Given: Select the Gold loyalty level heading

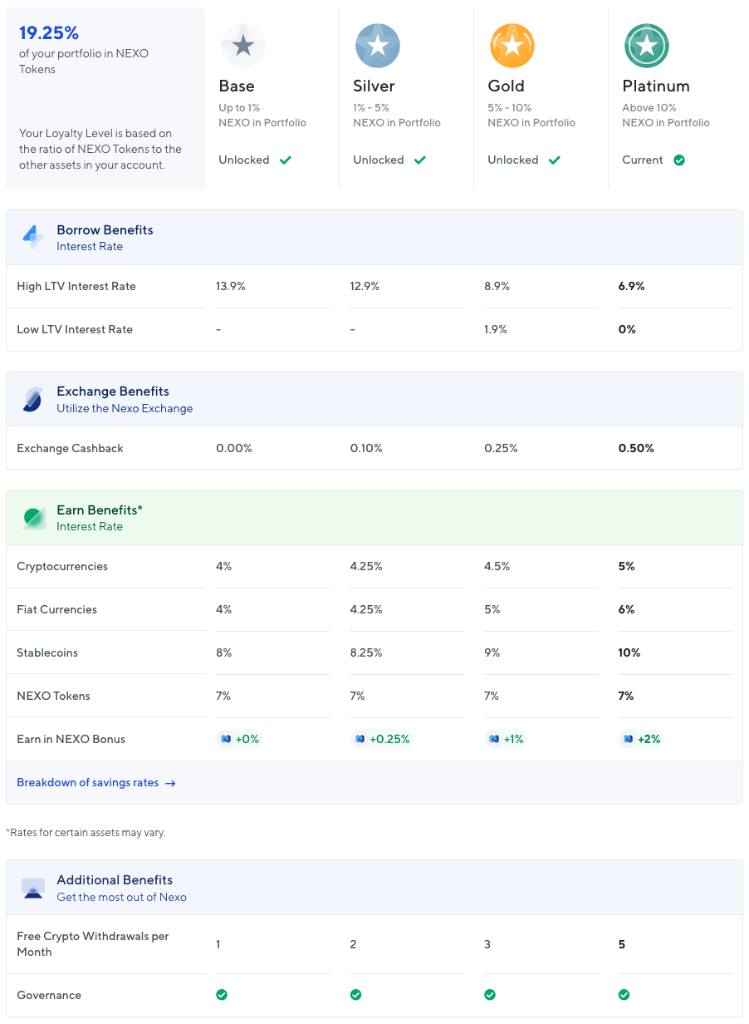Looking at the screenshot, I should click(506, 86).
